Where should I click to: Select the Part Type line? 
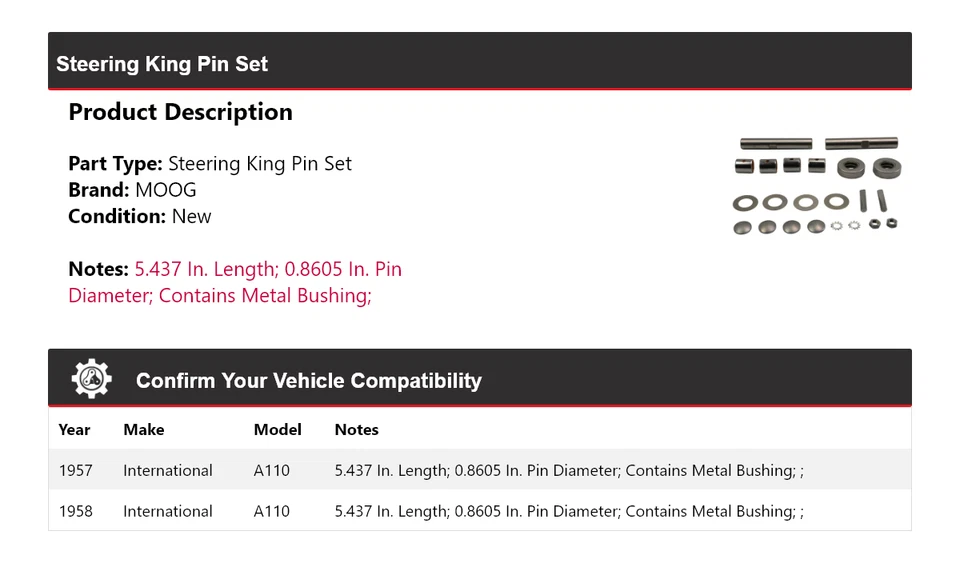click(210, 164)
